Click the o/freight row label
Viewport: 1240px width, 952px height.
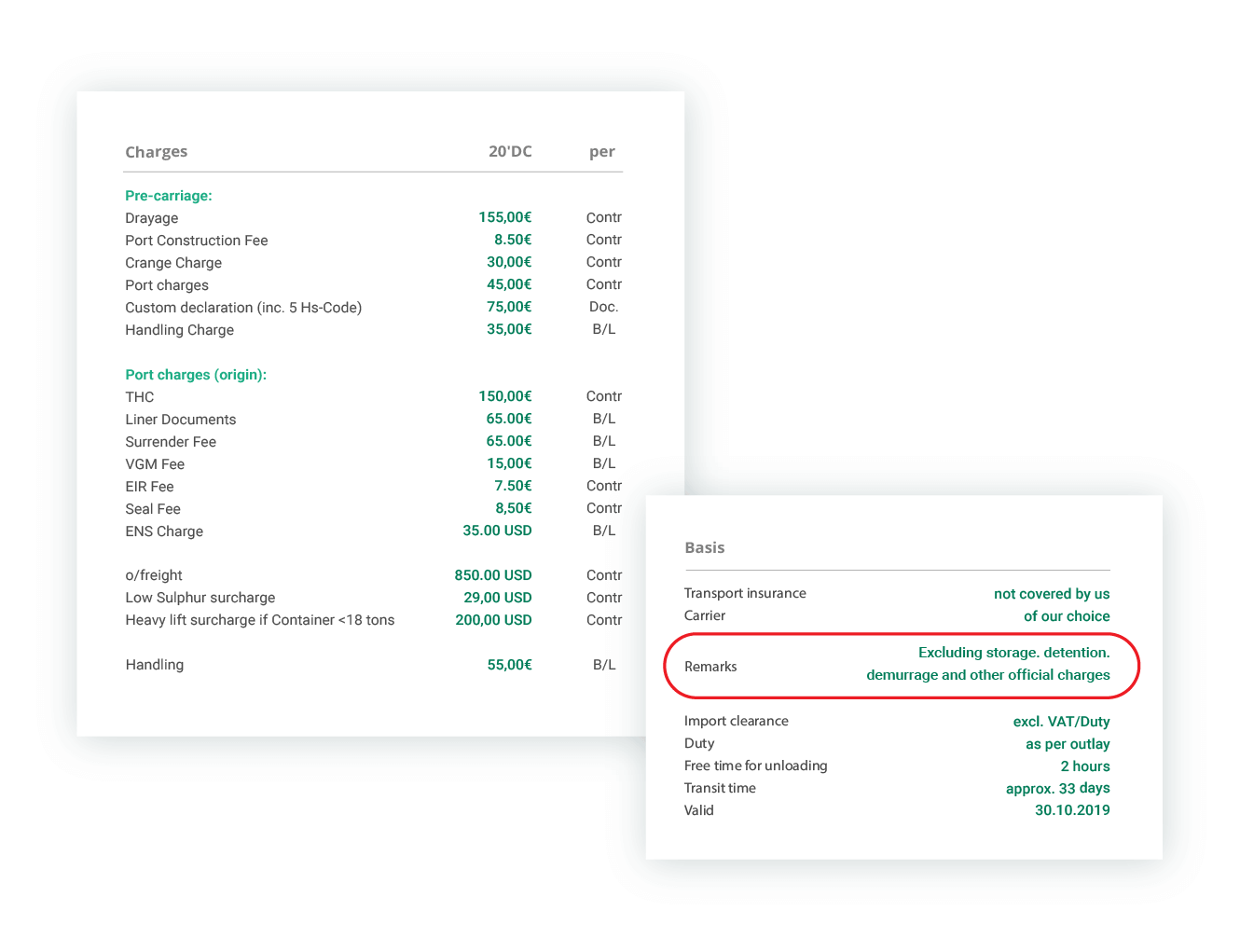tap(154, 575)
